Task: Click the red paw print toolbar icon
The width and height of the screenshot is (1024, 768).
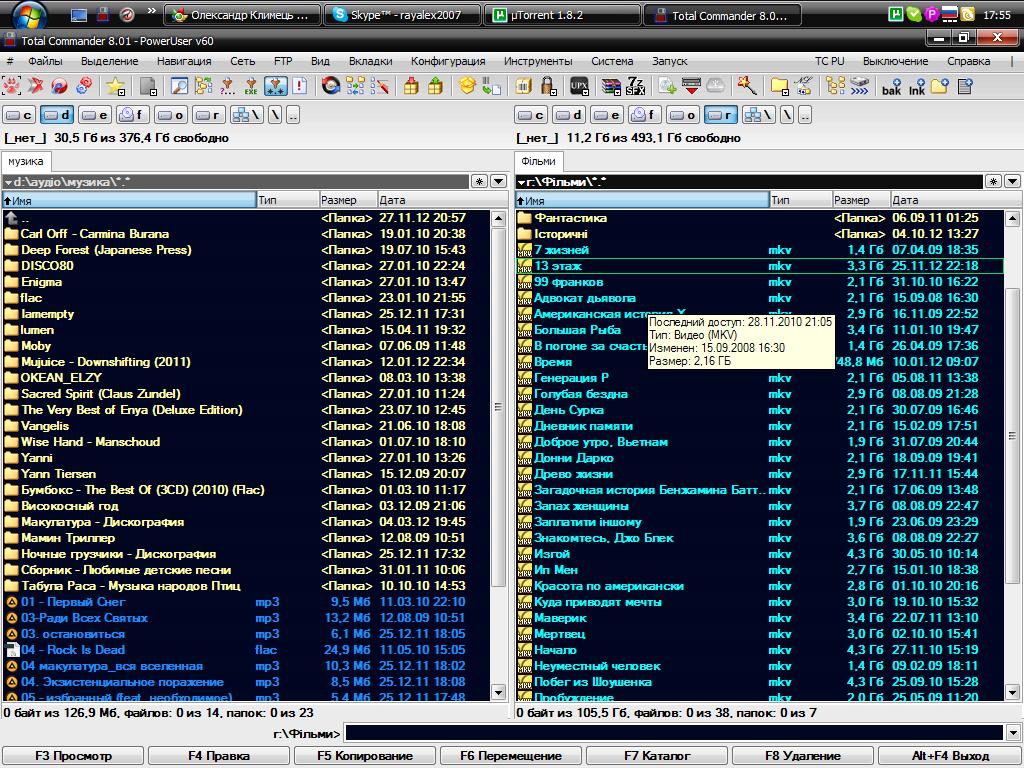Action: [12, 86]
